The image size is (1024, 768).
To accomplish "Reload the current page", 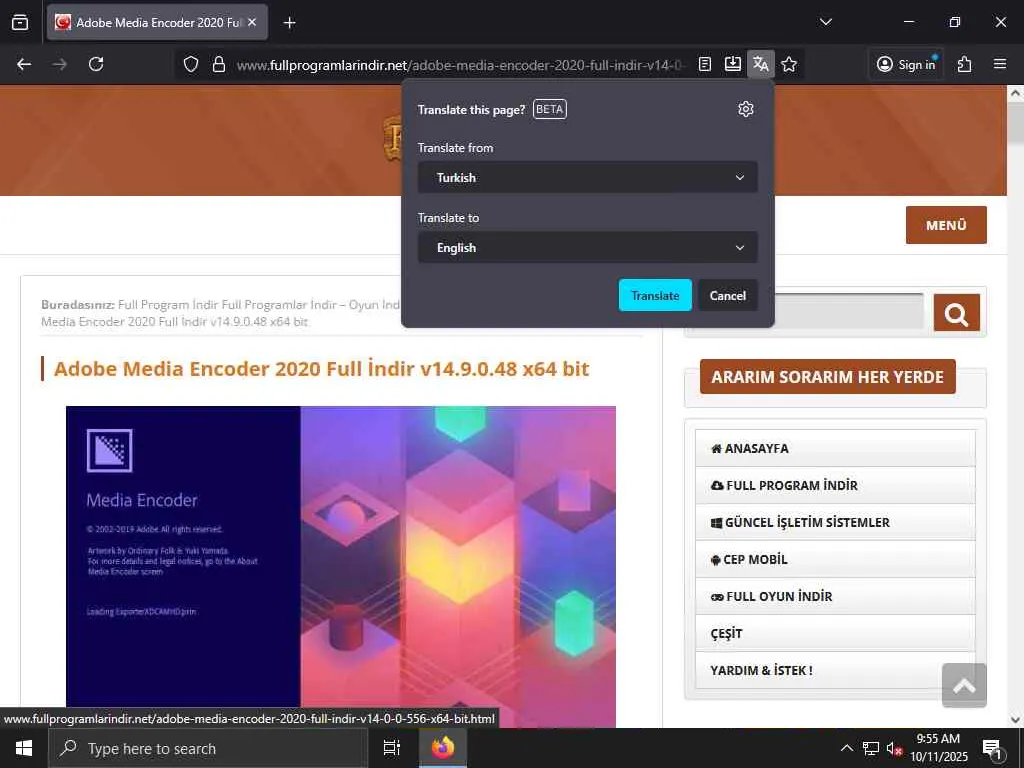I will [96, 64].
